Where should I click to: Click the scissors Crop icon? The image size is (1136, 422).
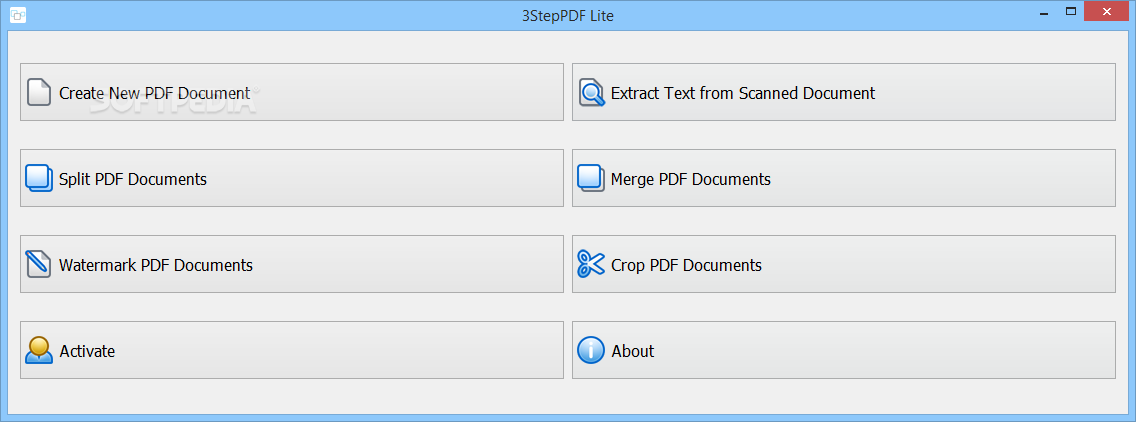click(x=590, y=264)
